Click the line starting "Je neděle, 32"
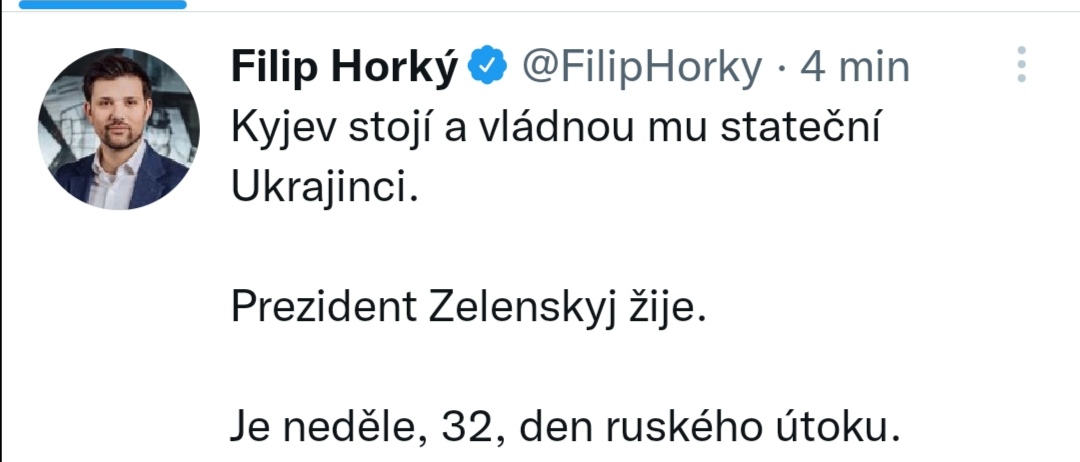 point(566,429)
